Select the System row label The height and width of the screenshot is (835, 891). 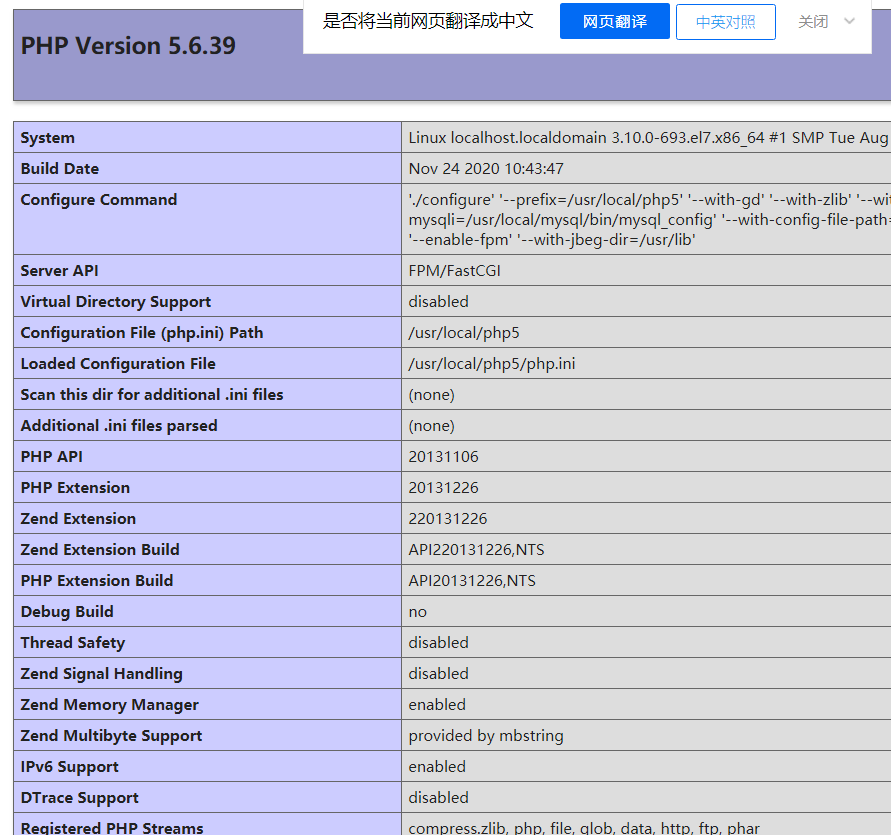(x=47, y=138)
